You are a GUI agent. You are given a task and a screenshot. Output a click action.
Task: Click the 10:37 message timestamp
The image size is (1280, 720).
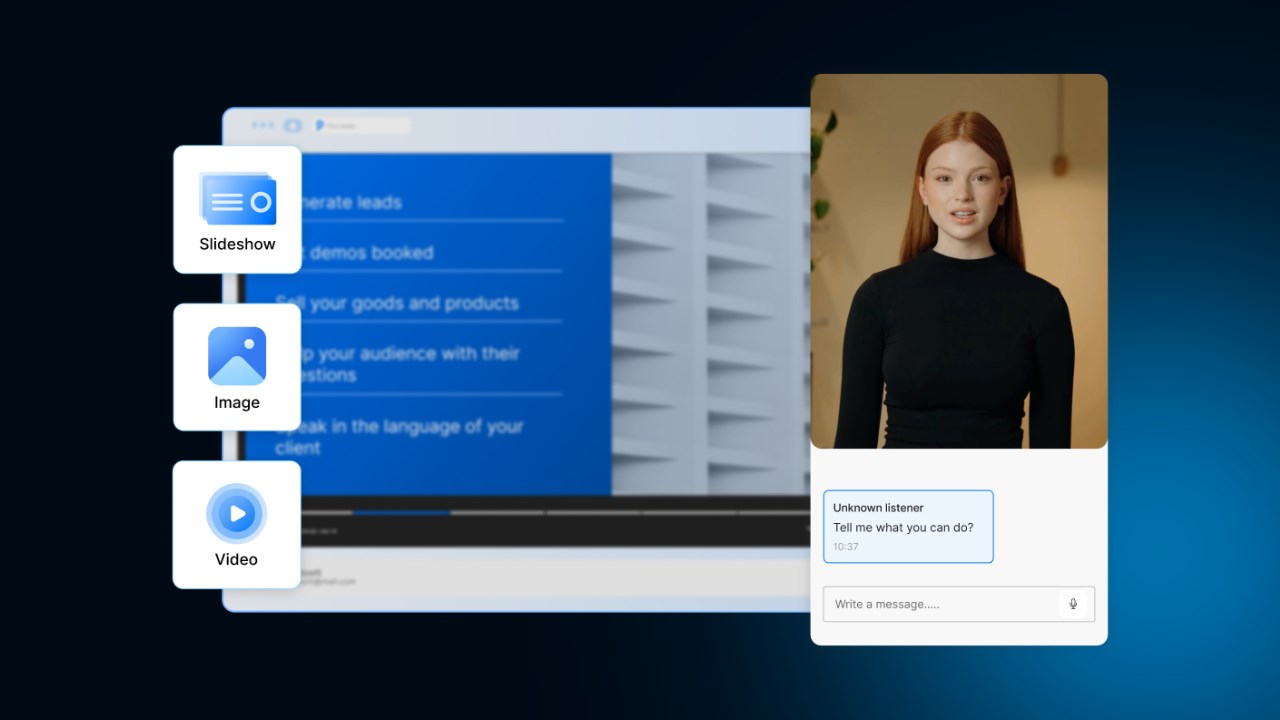pos(846,547)
